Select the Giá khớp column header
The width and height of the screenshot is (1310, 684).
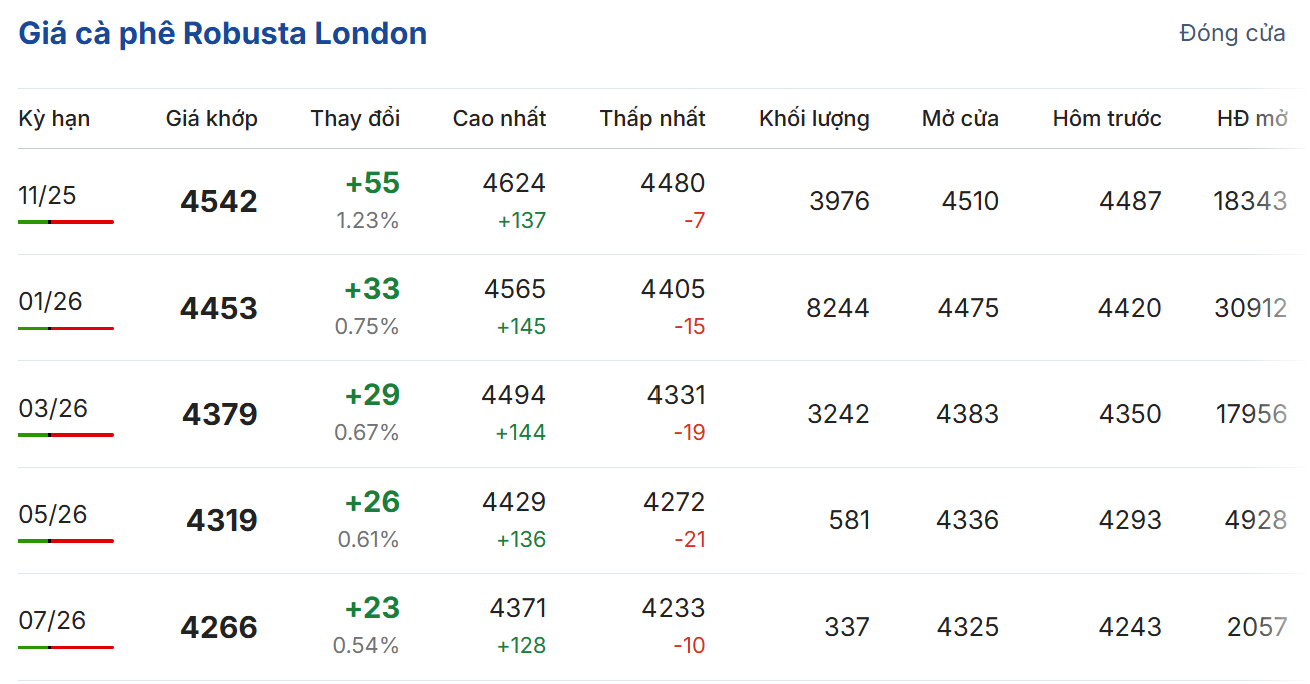point(211,119)
